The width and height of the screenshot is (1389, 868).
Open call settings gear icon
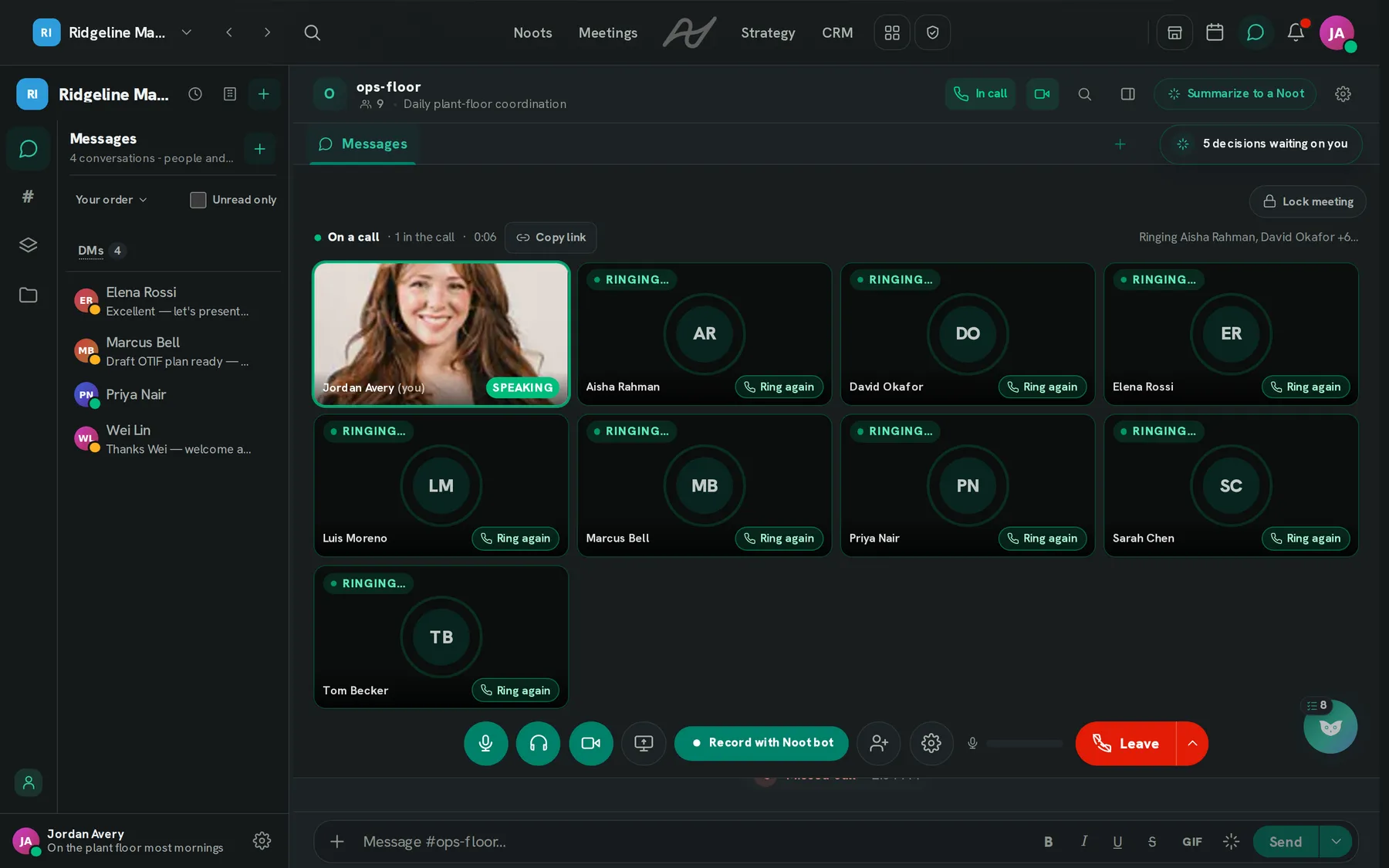[x=931, y=743]
